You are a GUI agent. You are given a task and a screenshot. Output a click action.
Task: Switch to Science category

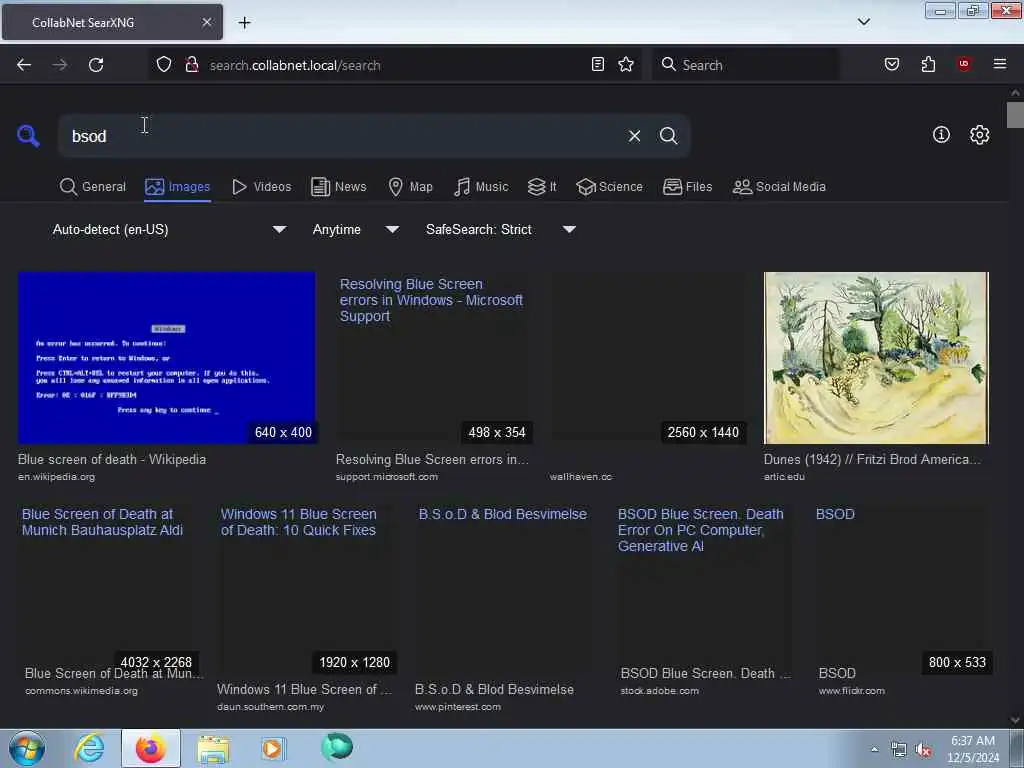[609, 187]
